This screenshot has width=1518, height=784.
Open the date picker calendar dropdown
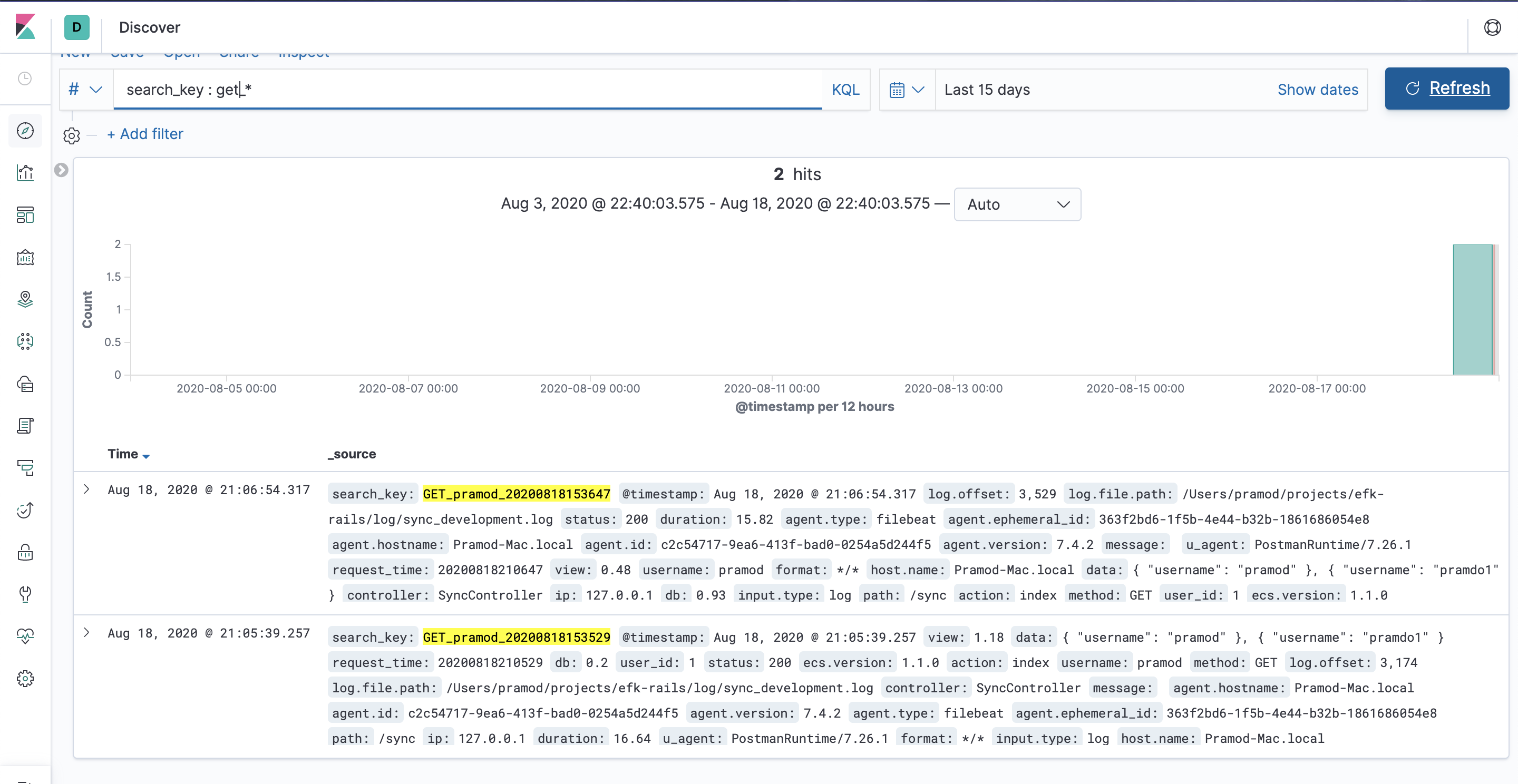[x=906, y=90]
